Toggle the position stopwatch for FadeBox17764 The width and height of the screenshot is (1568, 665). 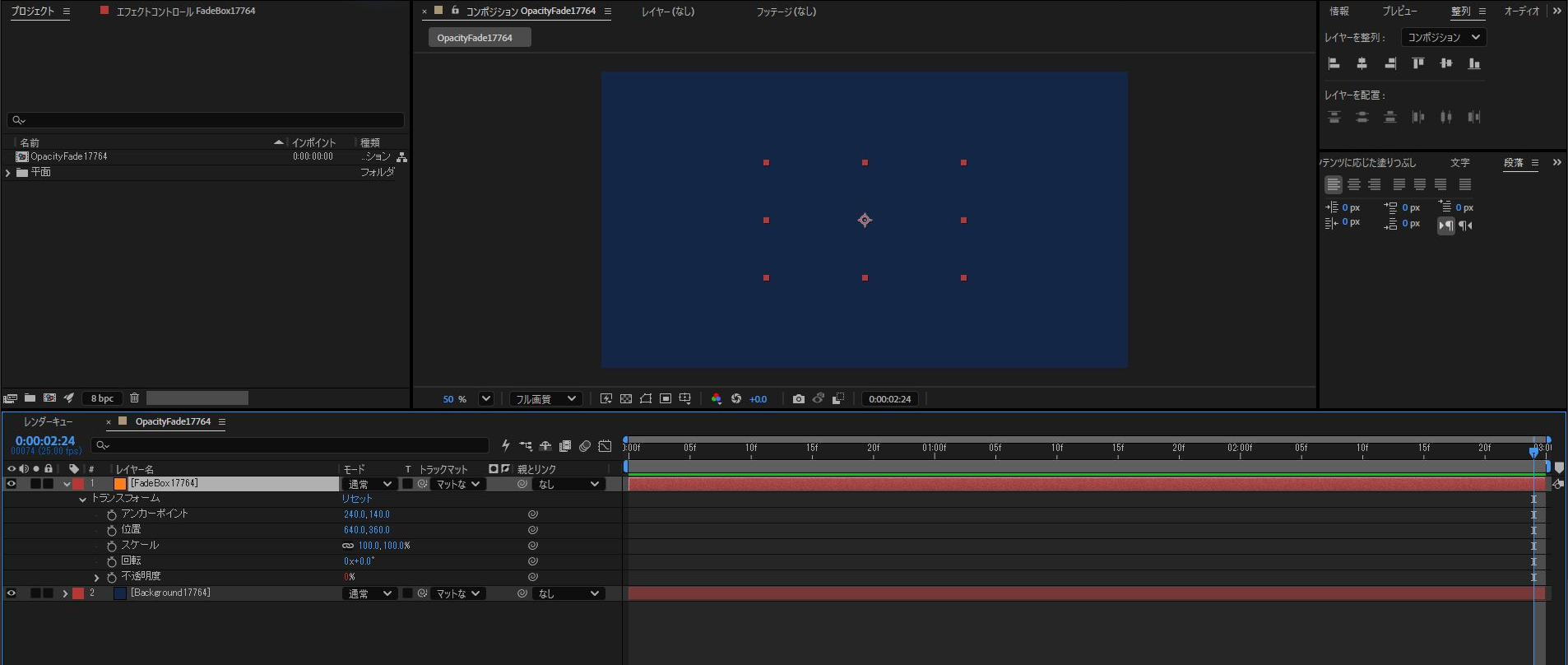click(x=112, y=530)
